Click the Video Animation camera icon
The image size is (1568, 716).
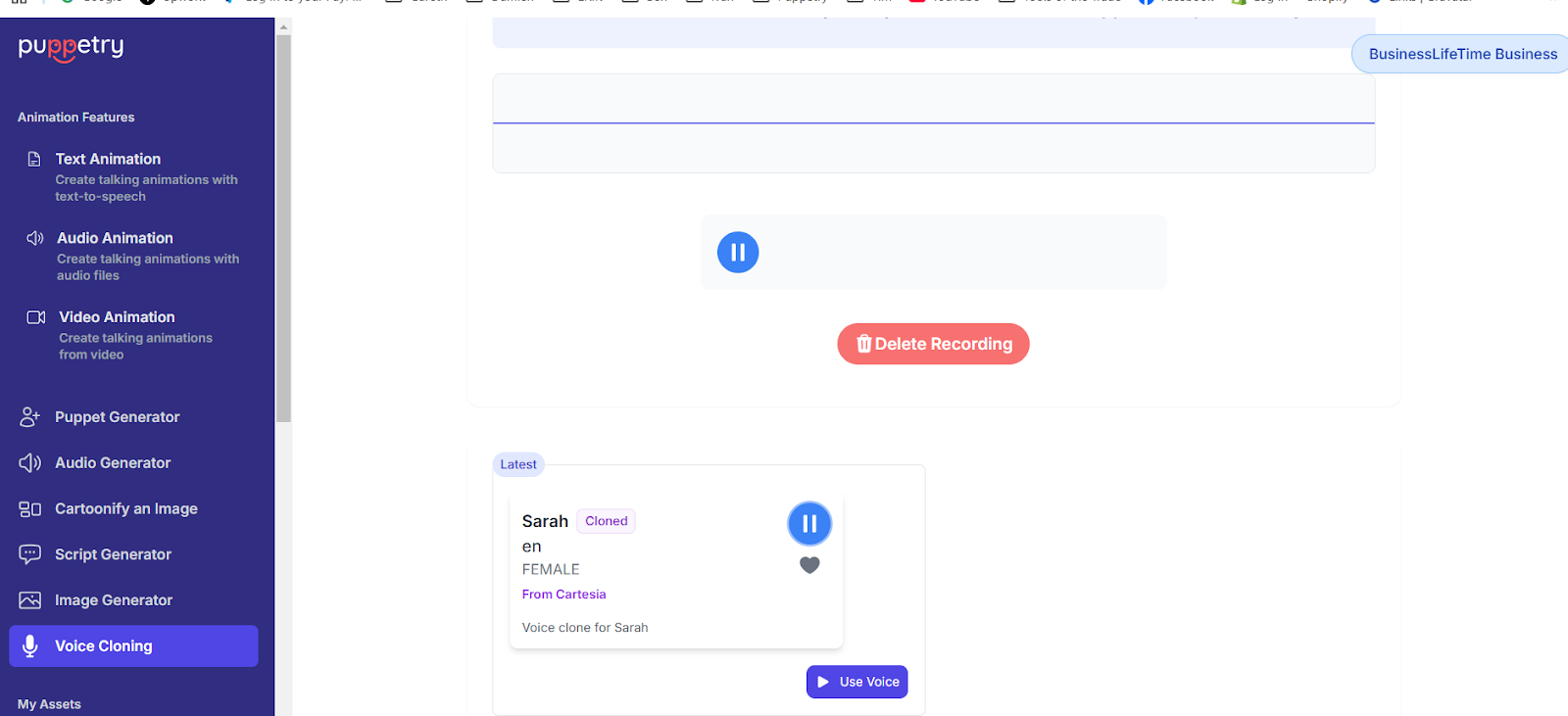(36, 317)
